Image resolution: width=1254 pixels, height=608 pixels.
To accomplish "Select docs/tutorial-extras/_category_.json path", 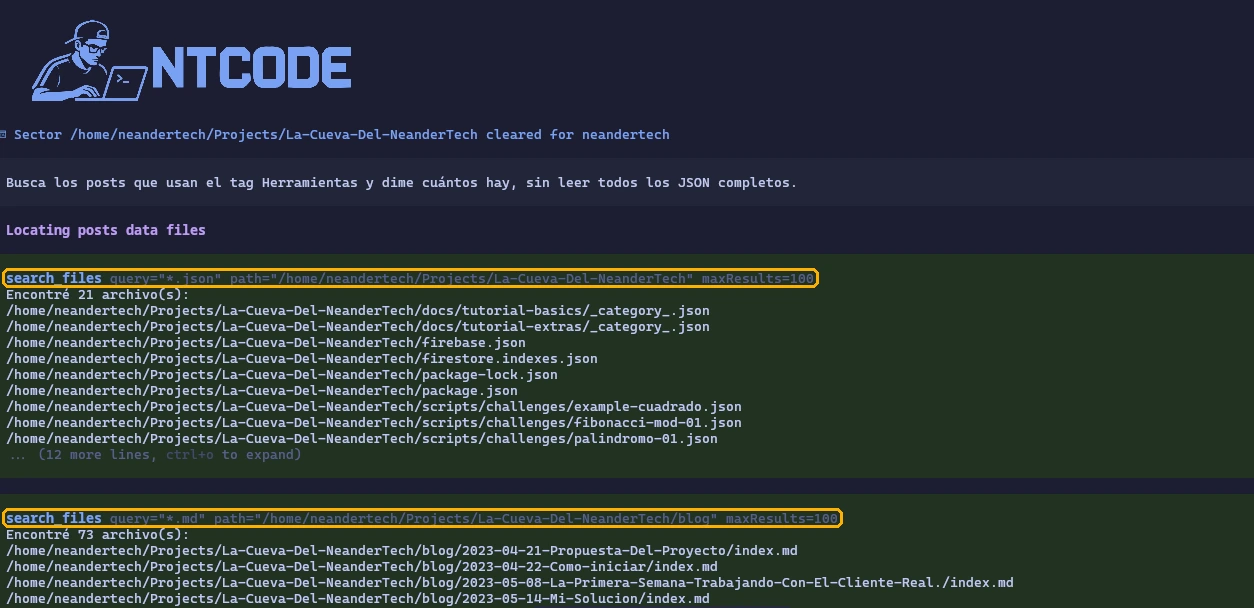I will pos(358,326).
